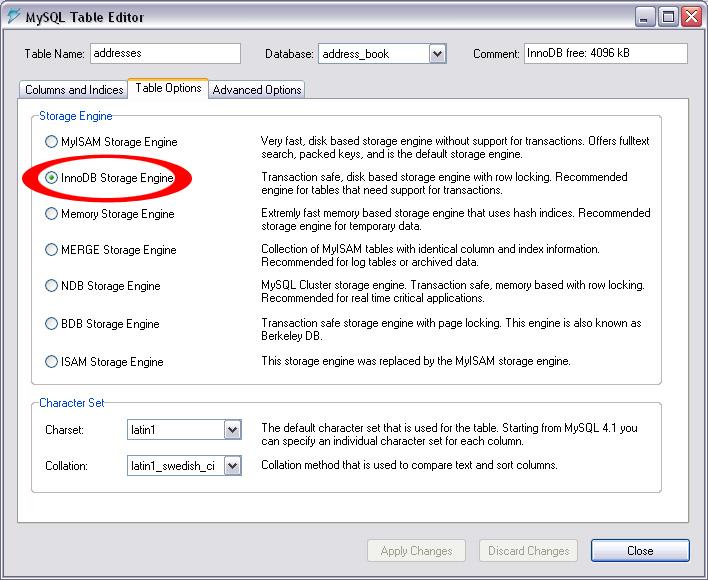
Task: Click the collation method description text
Action: (x=409, y=465)
